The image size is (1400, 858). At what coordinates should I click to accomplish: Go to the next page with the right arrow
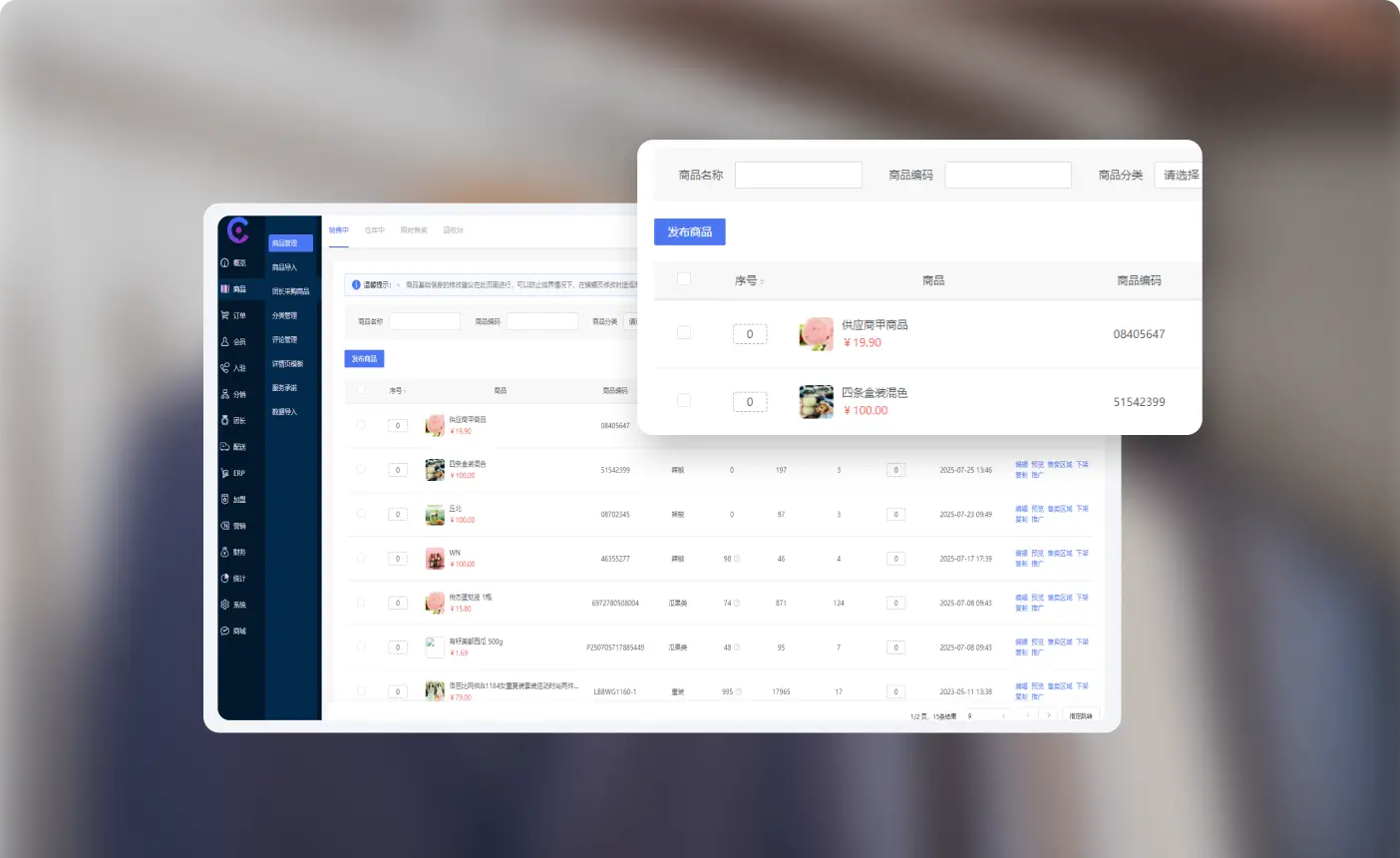1048,716
